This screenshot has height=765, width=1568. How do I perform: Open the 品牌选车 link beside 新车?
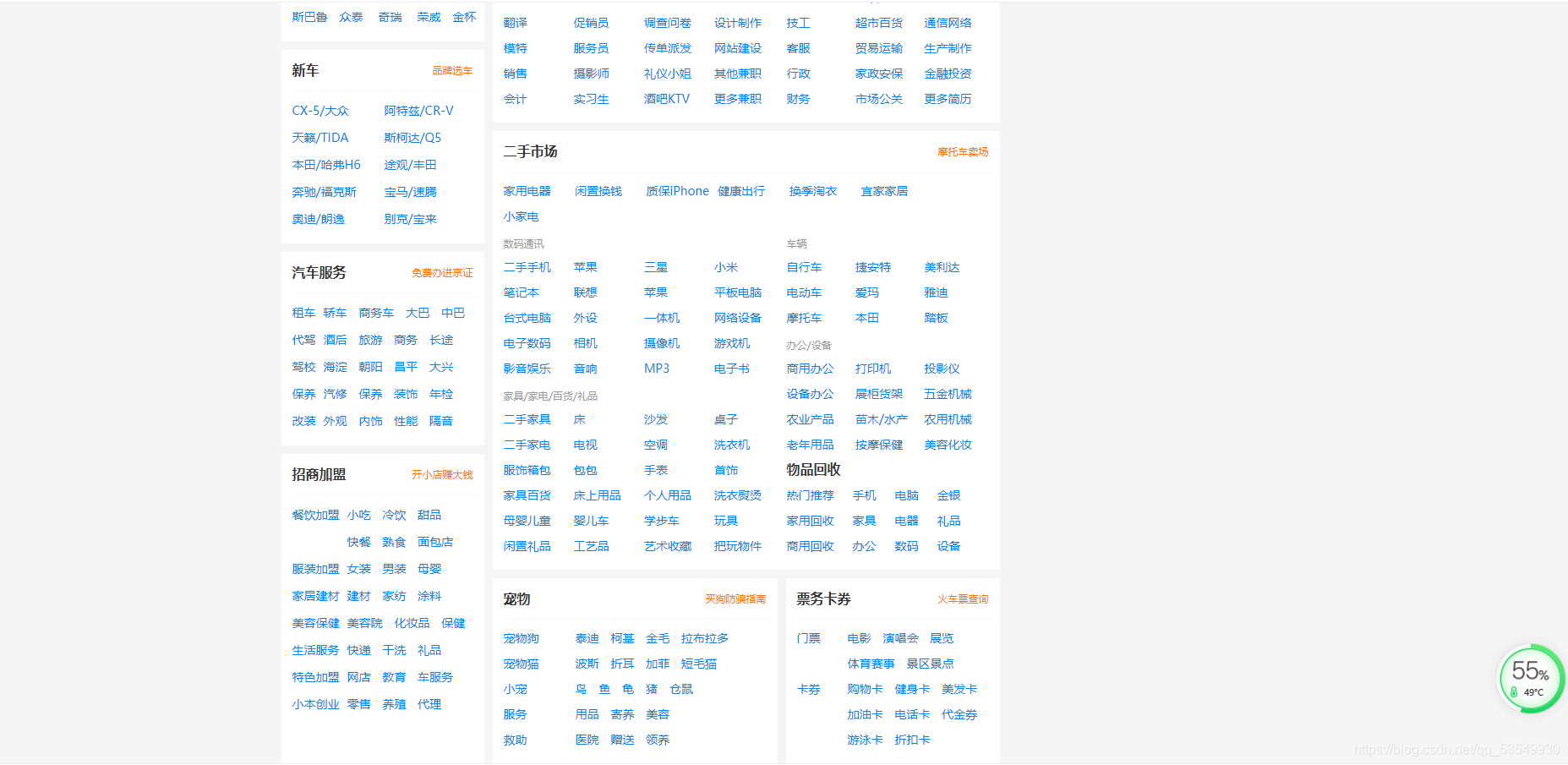tap(452, 71)
